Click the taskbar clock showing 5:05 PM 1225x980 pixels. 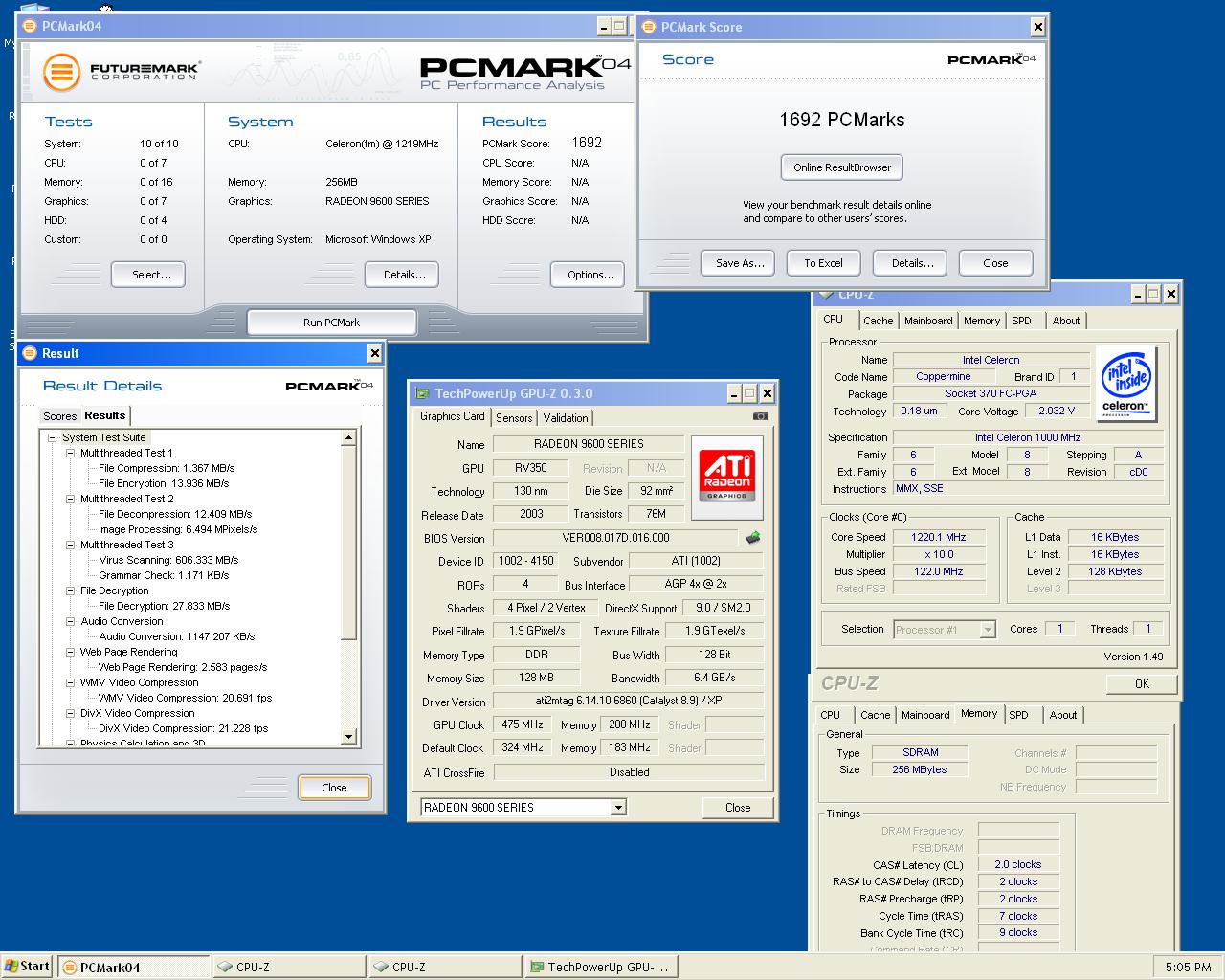pos(1188,968)
